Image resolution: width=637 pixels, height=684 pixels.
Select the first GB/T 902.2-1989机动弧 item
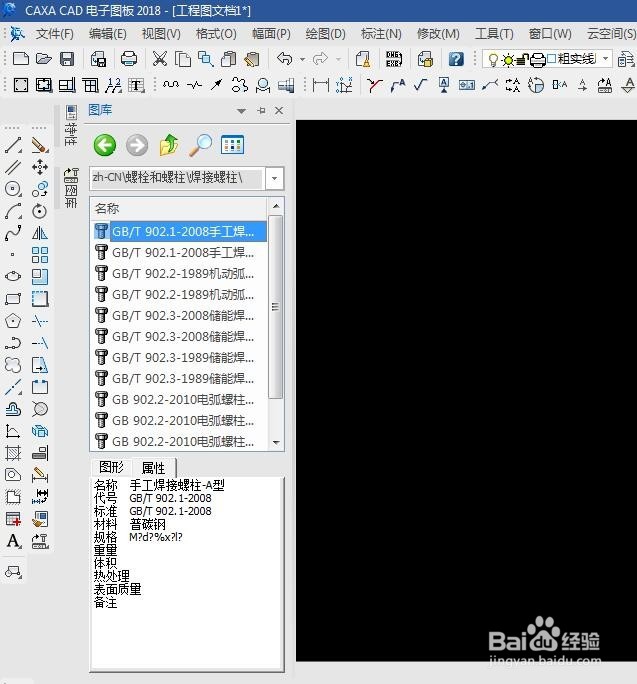coord(179,274)
